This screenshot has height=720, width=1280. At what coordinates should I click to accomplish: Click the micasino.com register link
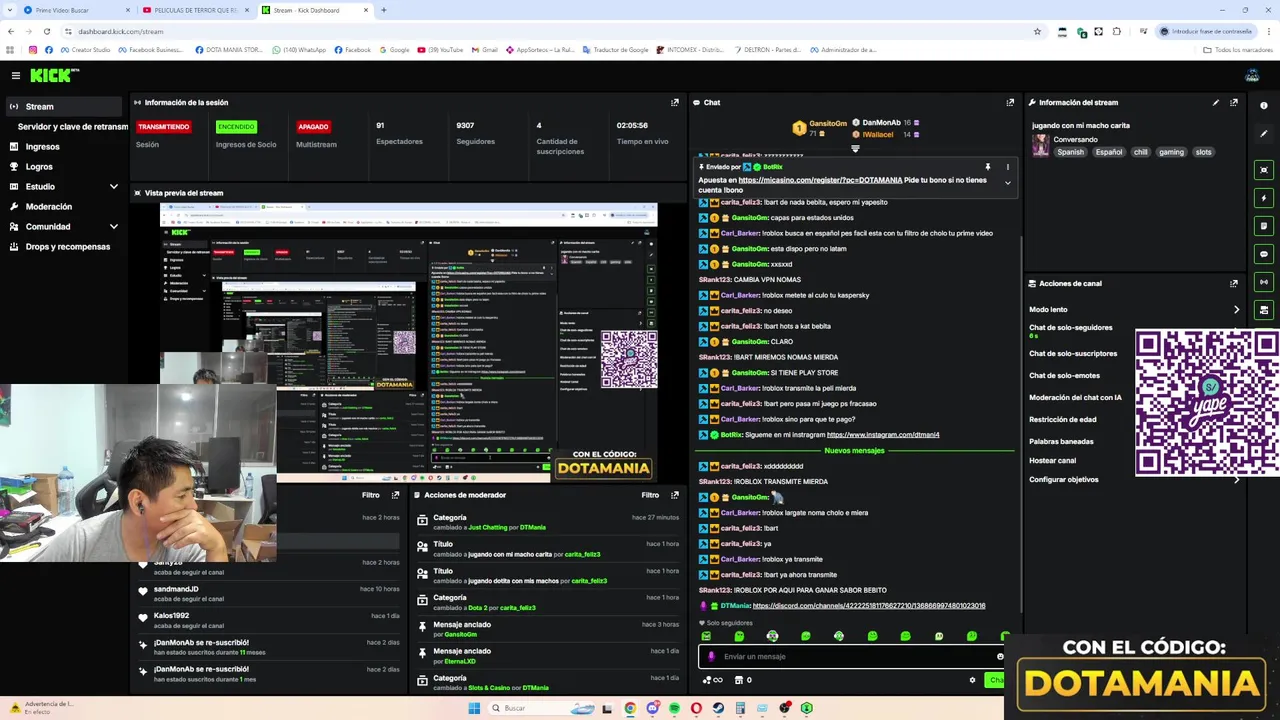[820, 180]
